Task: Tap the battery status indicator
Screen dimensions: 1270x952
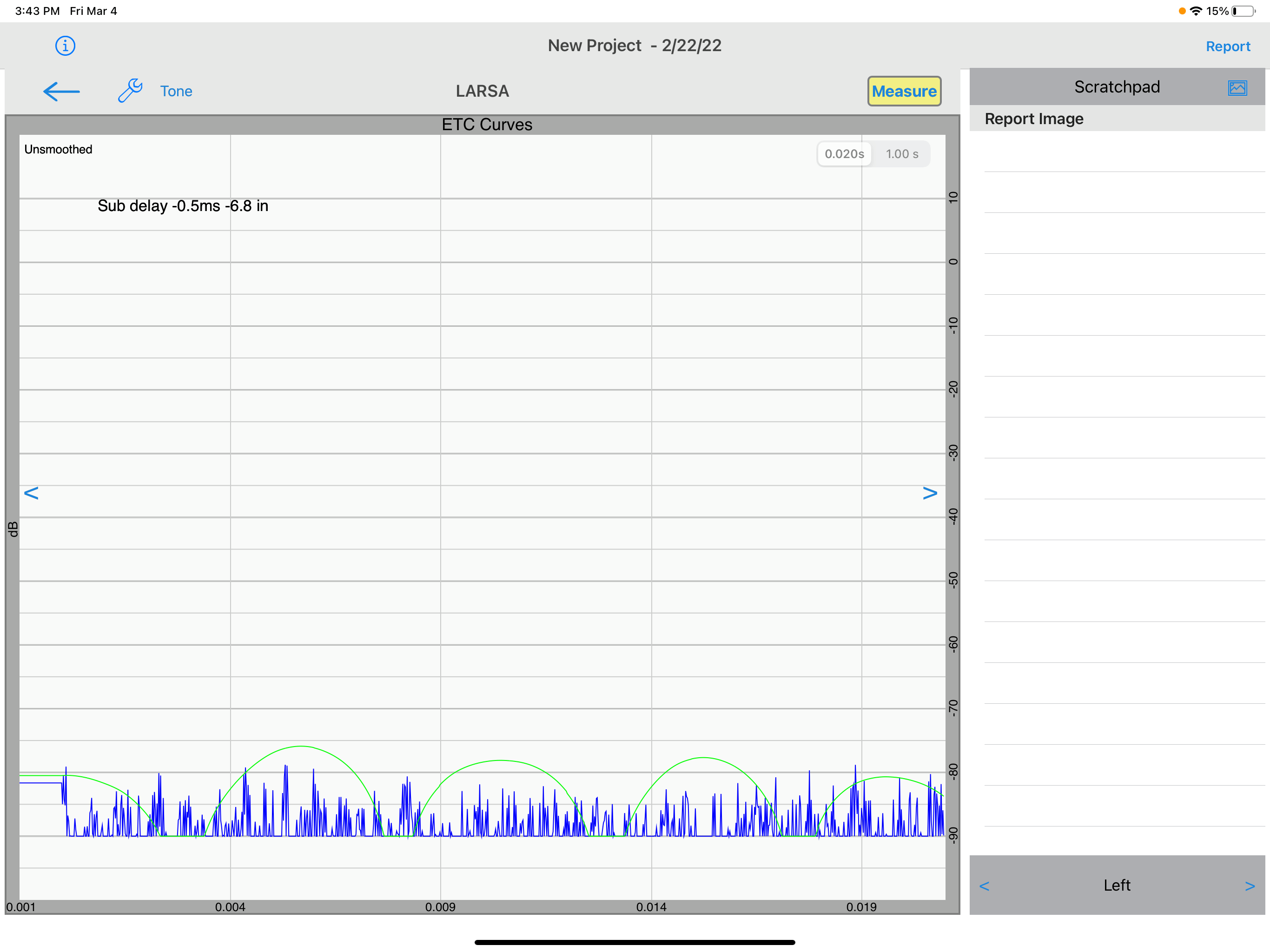Action: (x=1243, y=11)
